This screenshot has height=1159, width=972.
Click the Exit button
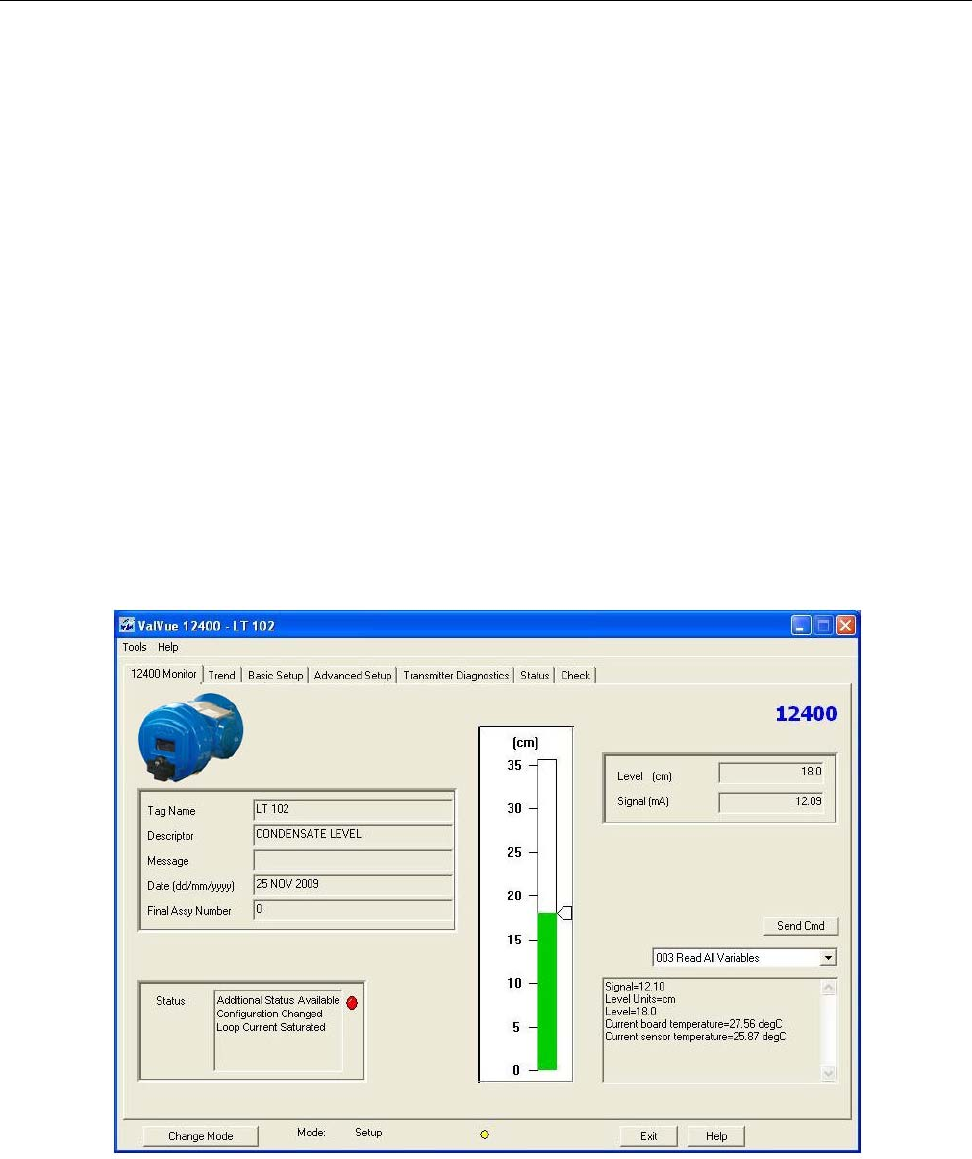648,1135
